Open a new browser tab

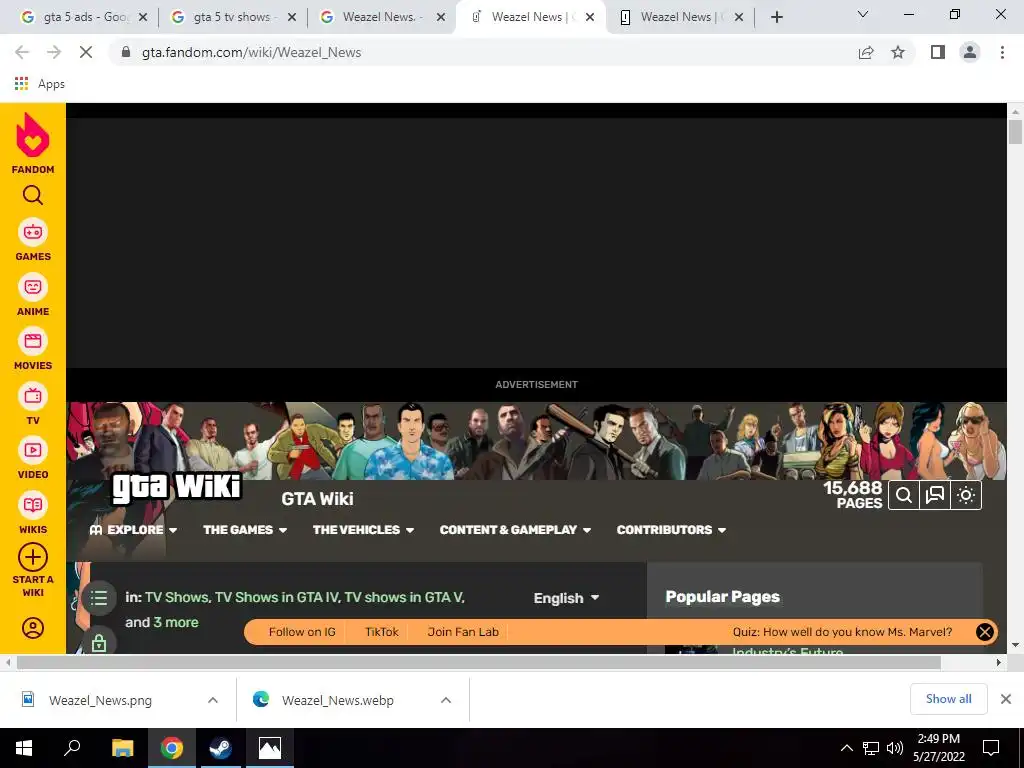[776, 17]
